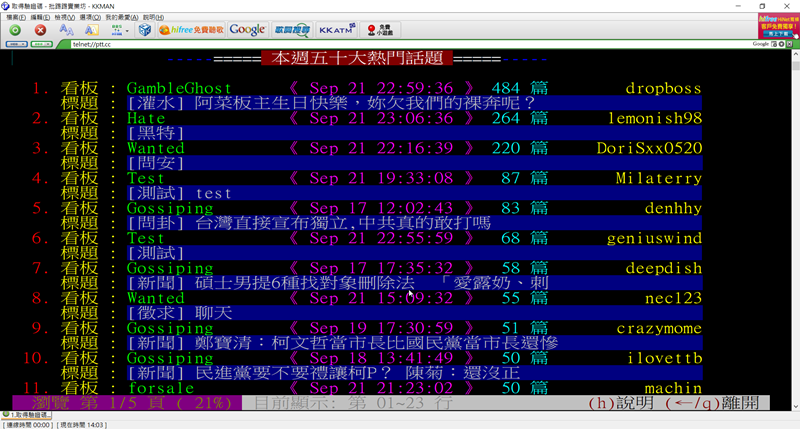Image resolution: width=800 pixels, height=429 pixels.
Task: Click the author name Milaterry
Action: pos(659,179)
